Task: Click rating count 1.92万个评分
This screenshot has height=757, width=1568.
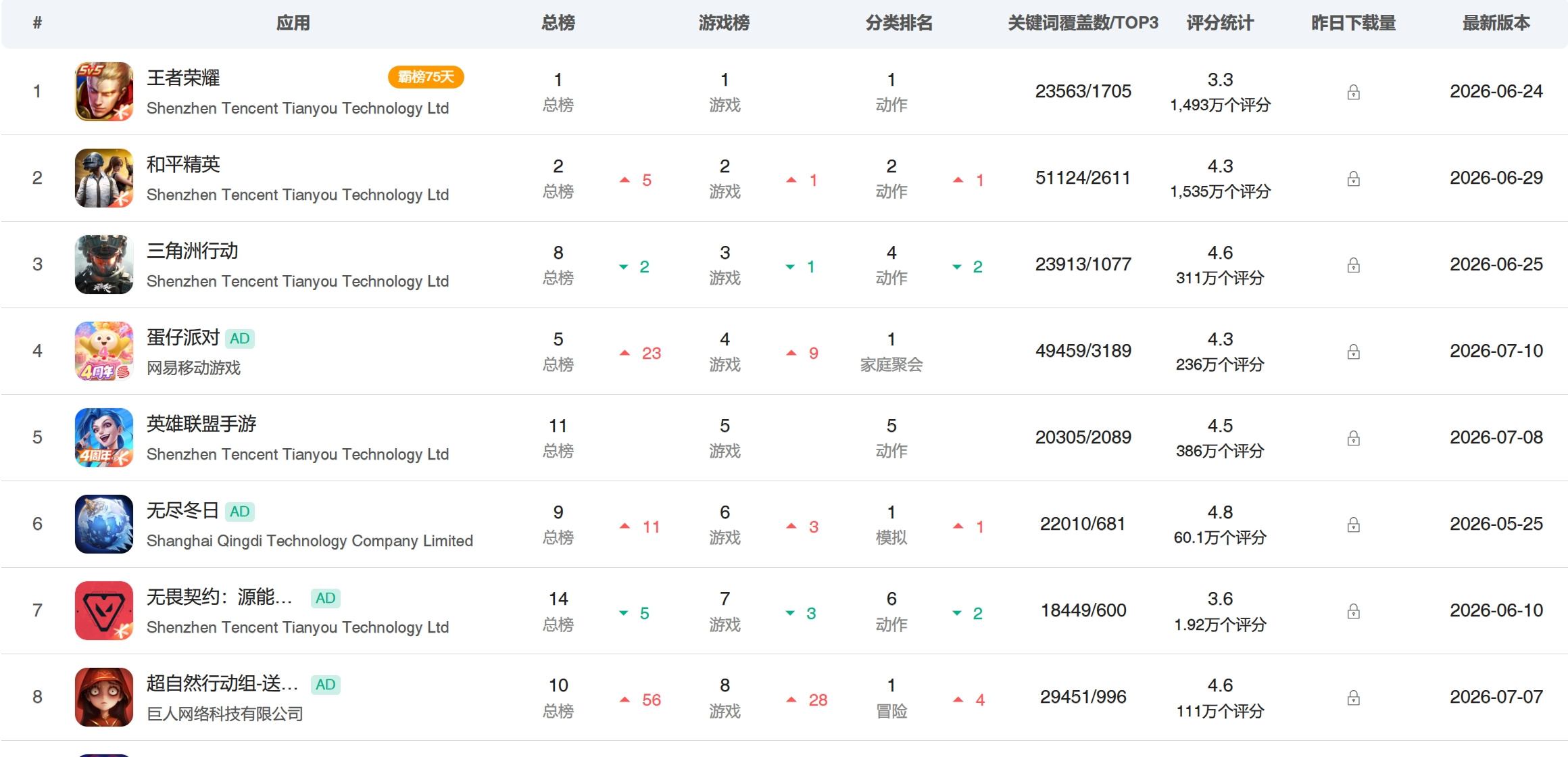Action: click(x=1221, y=625)
